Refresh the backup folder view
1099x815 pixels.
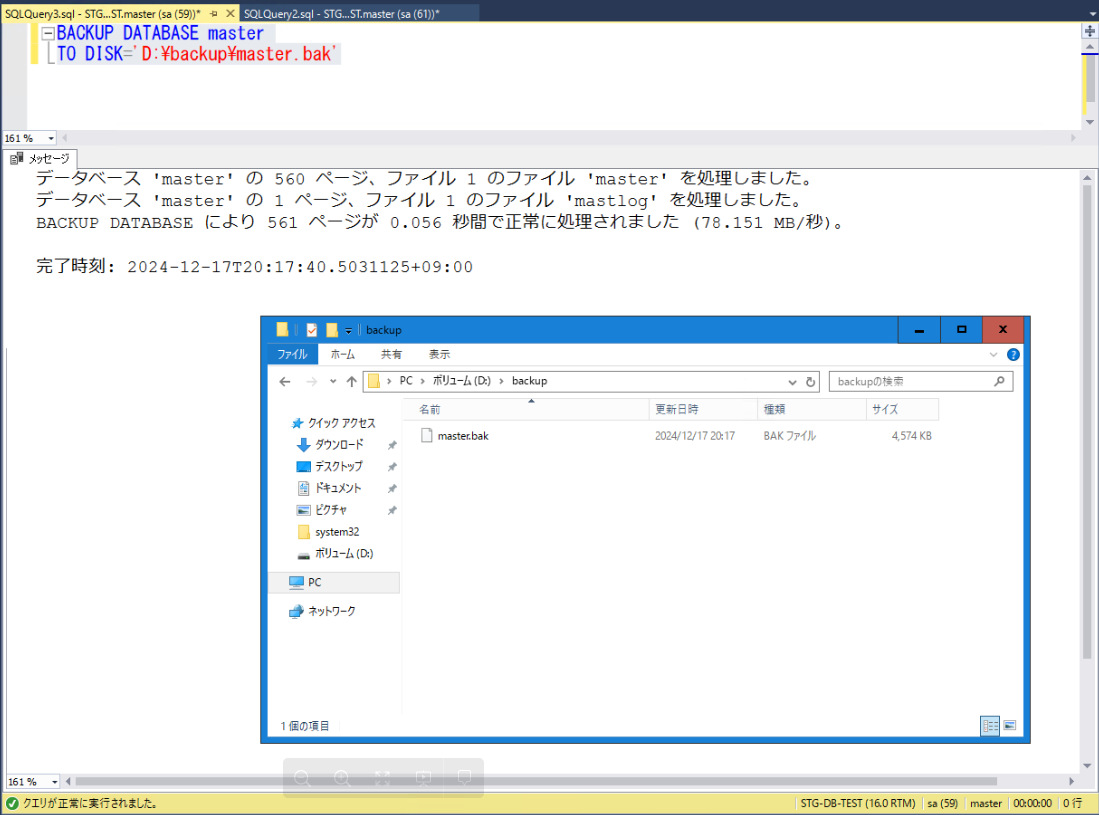(x=810, y=382)
